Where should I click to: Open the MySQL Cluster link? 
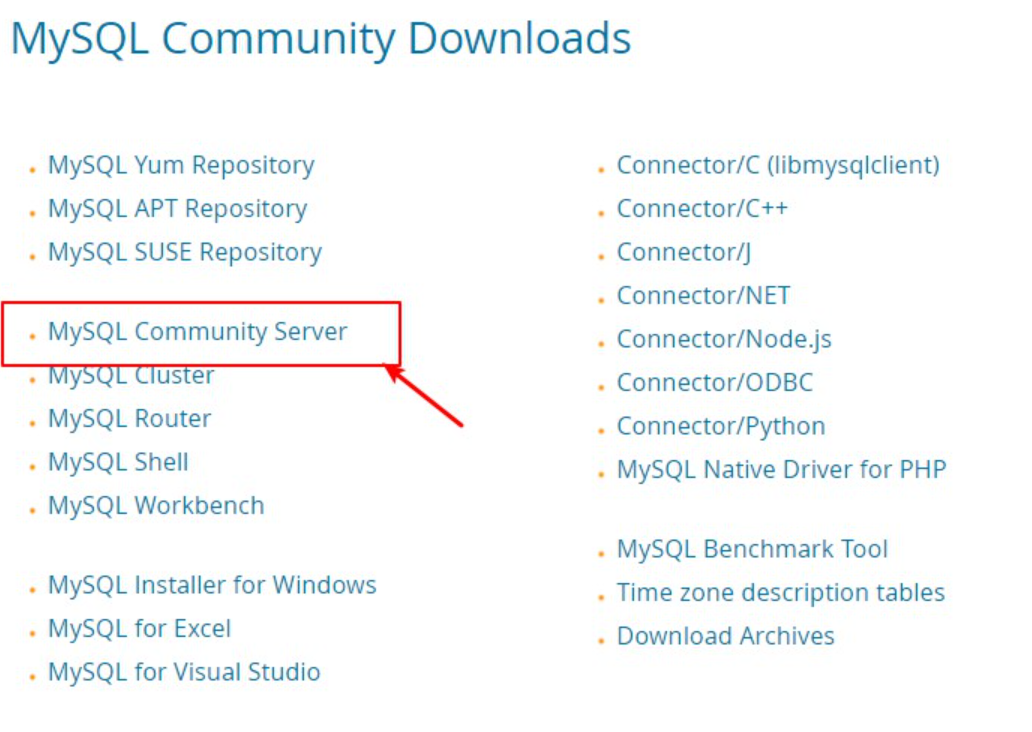(x=131, y=375)
